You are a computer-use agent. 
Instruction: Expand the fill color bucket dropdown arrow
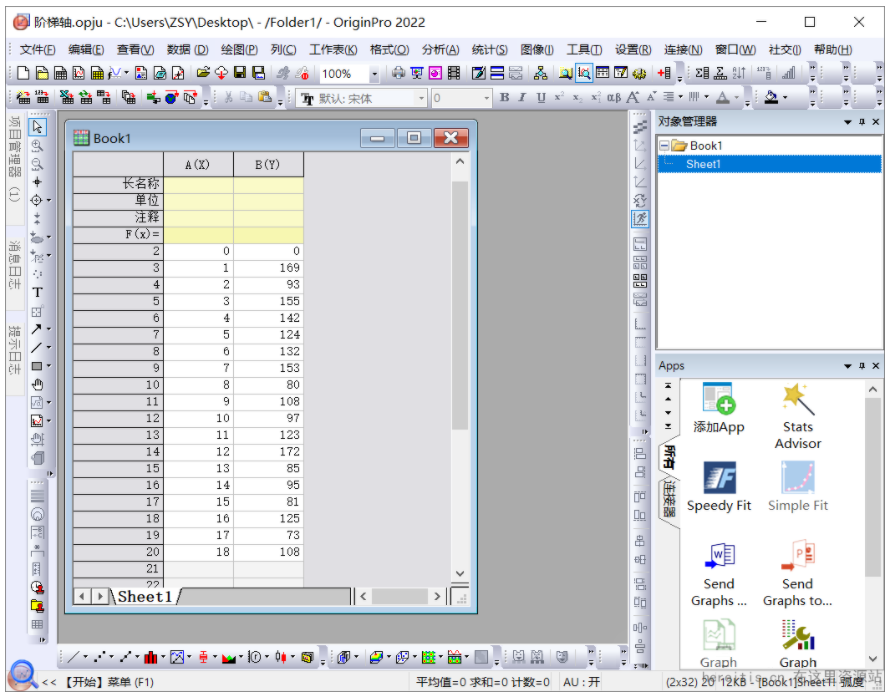[x=785, y=97]
